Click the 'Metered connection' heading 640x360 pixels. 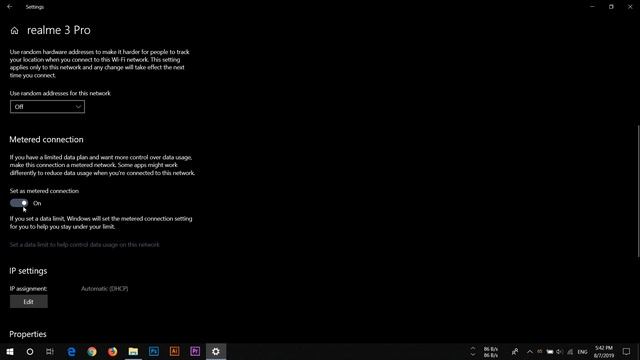(46, 140)
